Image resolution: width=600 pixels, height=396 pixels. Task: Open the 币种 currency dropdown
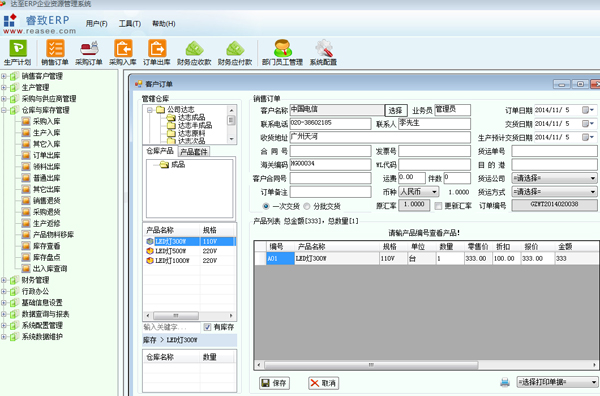434,192
